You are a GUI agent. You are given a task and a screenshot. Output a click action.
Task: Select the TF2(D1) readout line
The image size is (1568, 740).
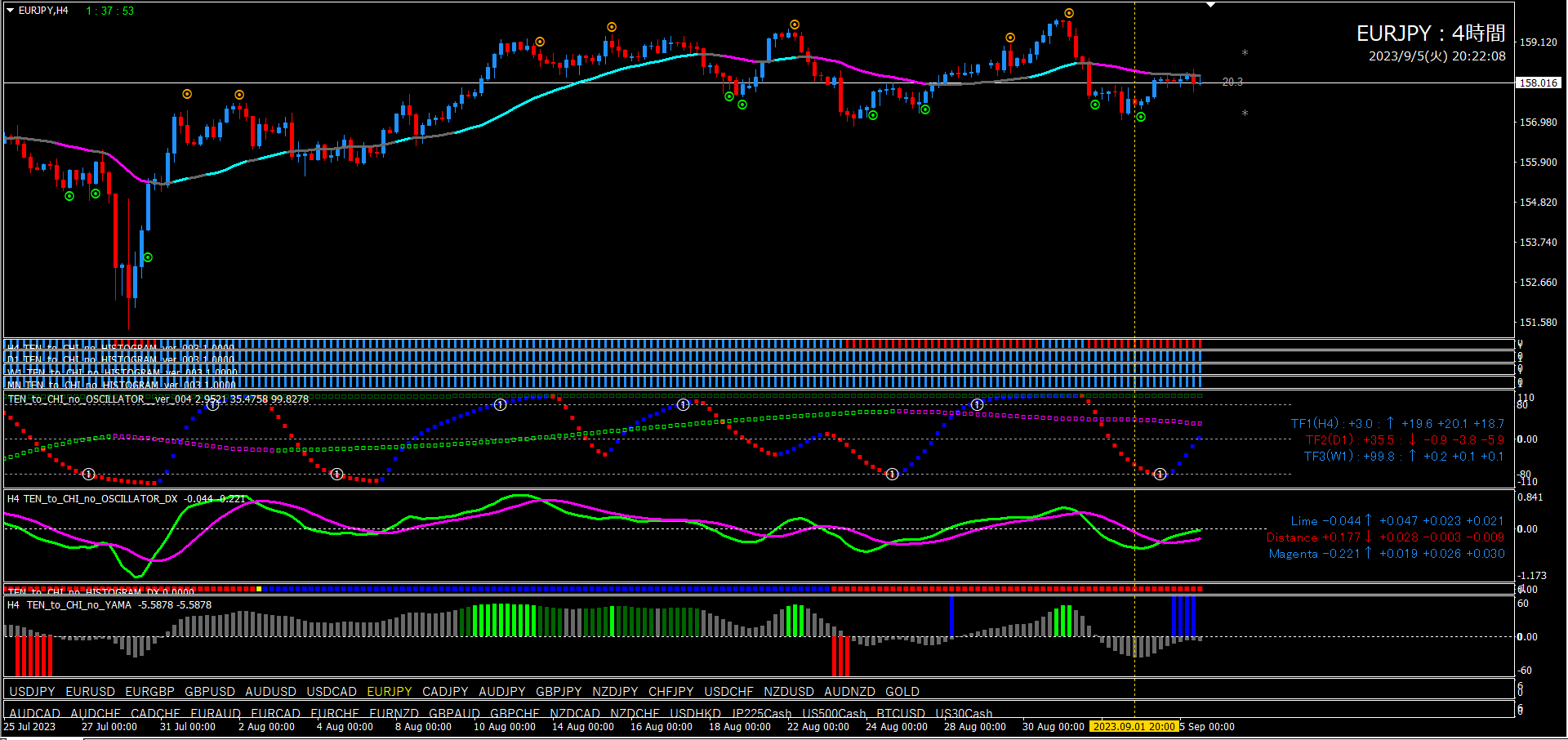click(1405, 440)
